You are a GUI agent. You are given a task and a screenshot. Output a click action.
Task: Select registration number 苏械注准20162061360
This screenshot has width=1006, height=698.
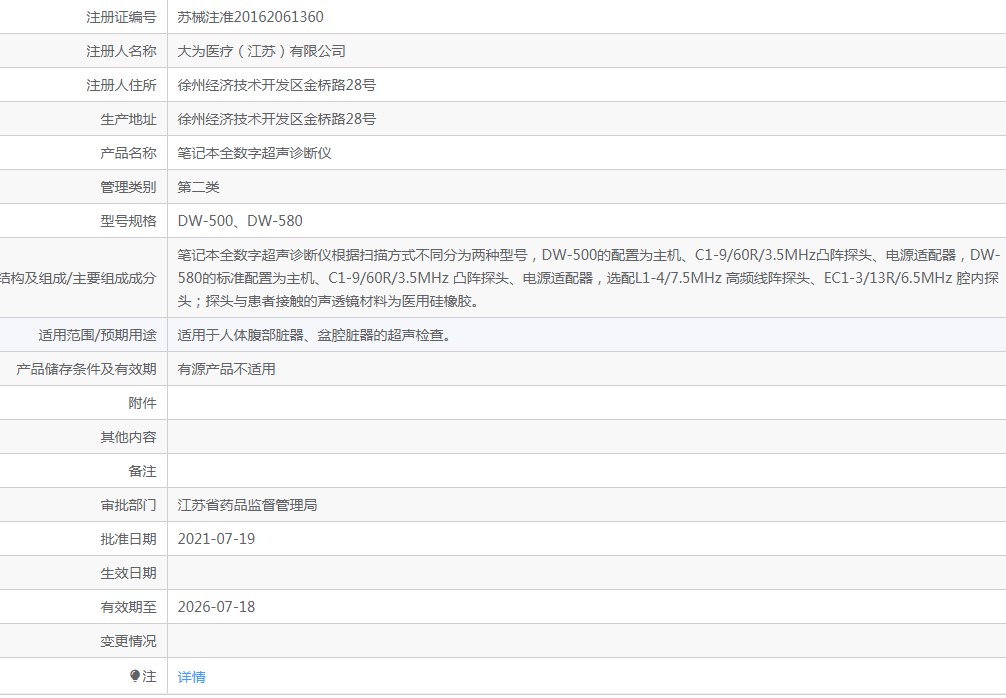[x=250, y=17]
